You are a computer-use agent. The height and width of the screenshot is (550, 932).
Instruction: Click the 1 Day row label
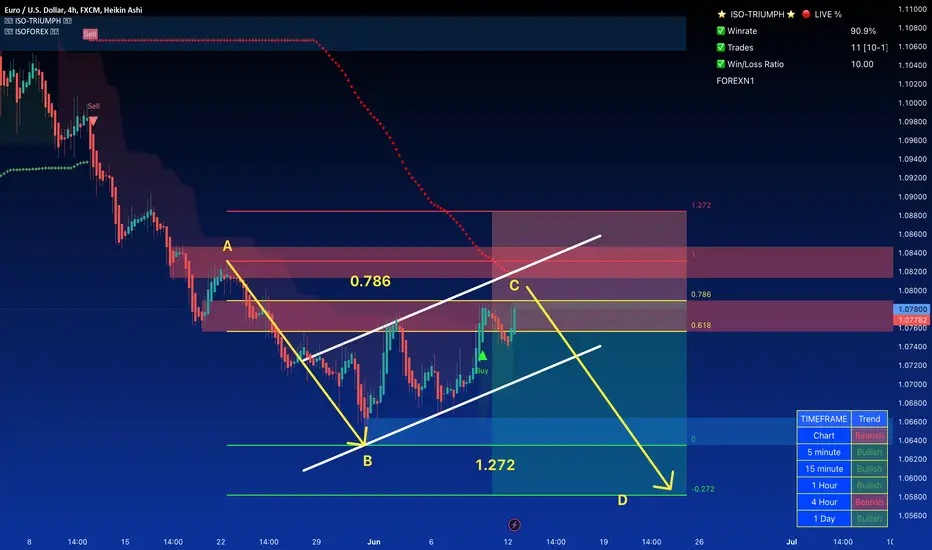[824, 518]
